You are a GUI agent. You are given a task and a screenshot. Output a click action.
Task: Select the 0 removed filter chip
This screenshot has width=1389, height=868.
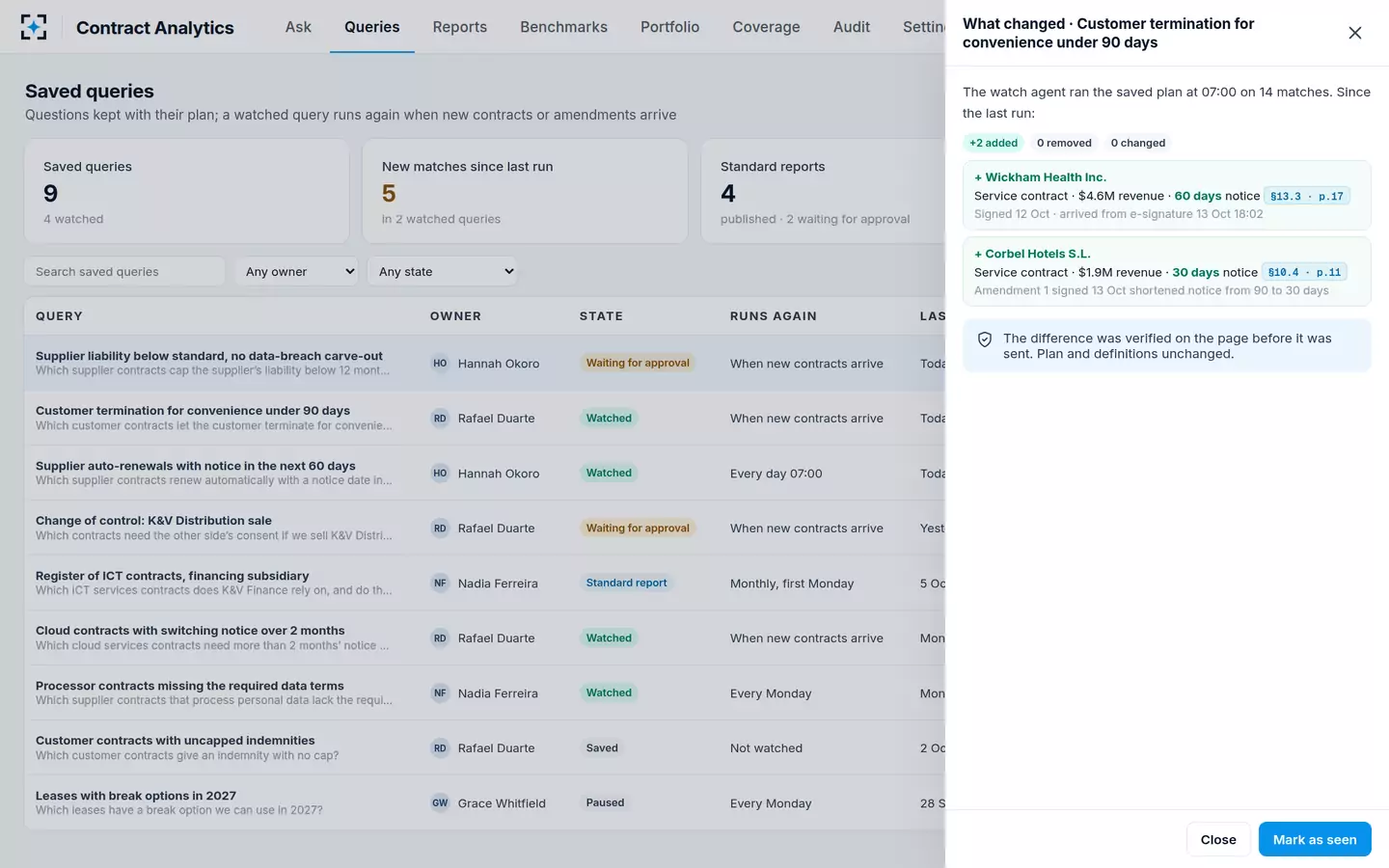(1064, 143)
